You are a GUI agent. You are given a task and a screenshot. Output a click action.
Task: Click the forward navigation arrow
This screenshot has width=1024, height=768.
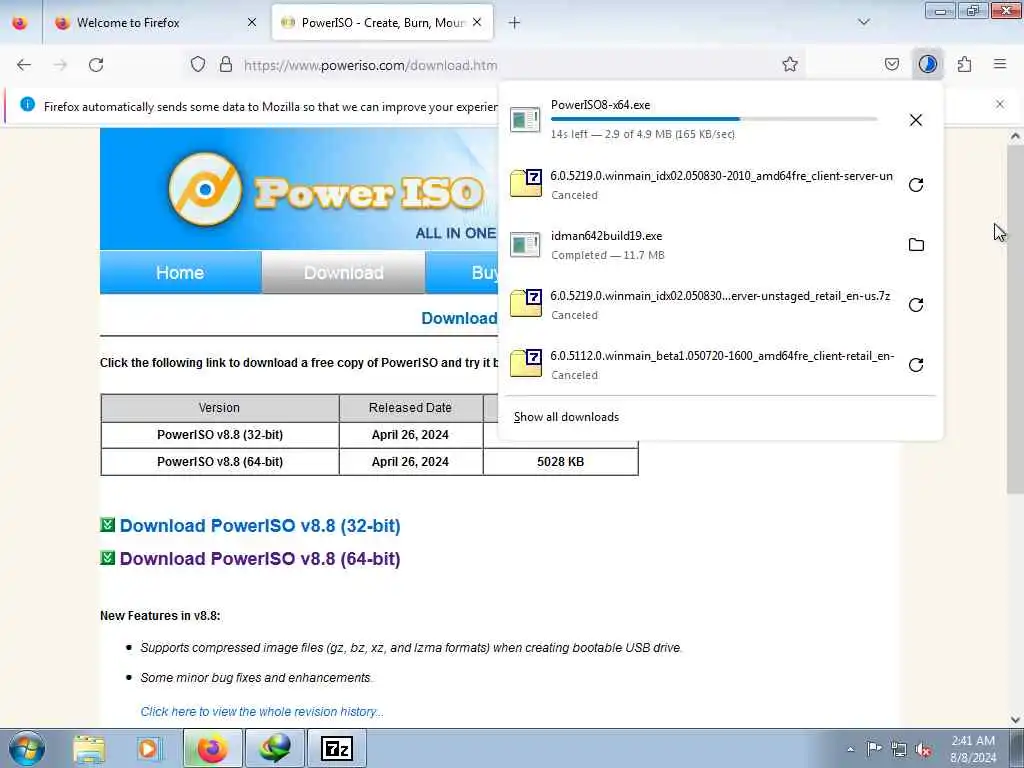tap(60, 65)
